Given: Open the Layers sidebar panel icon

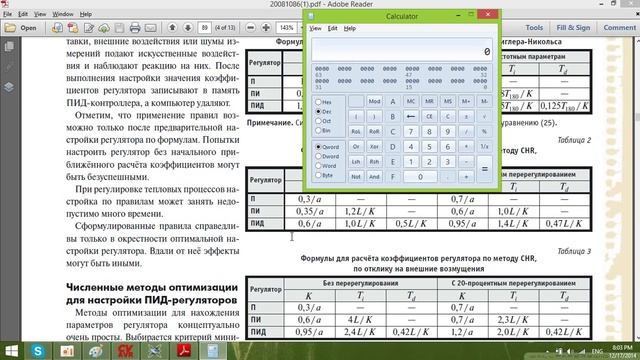Looking at the screenshot, I should [9, 87].
